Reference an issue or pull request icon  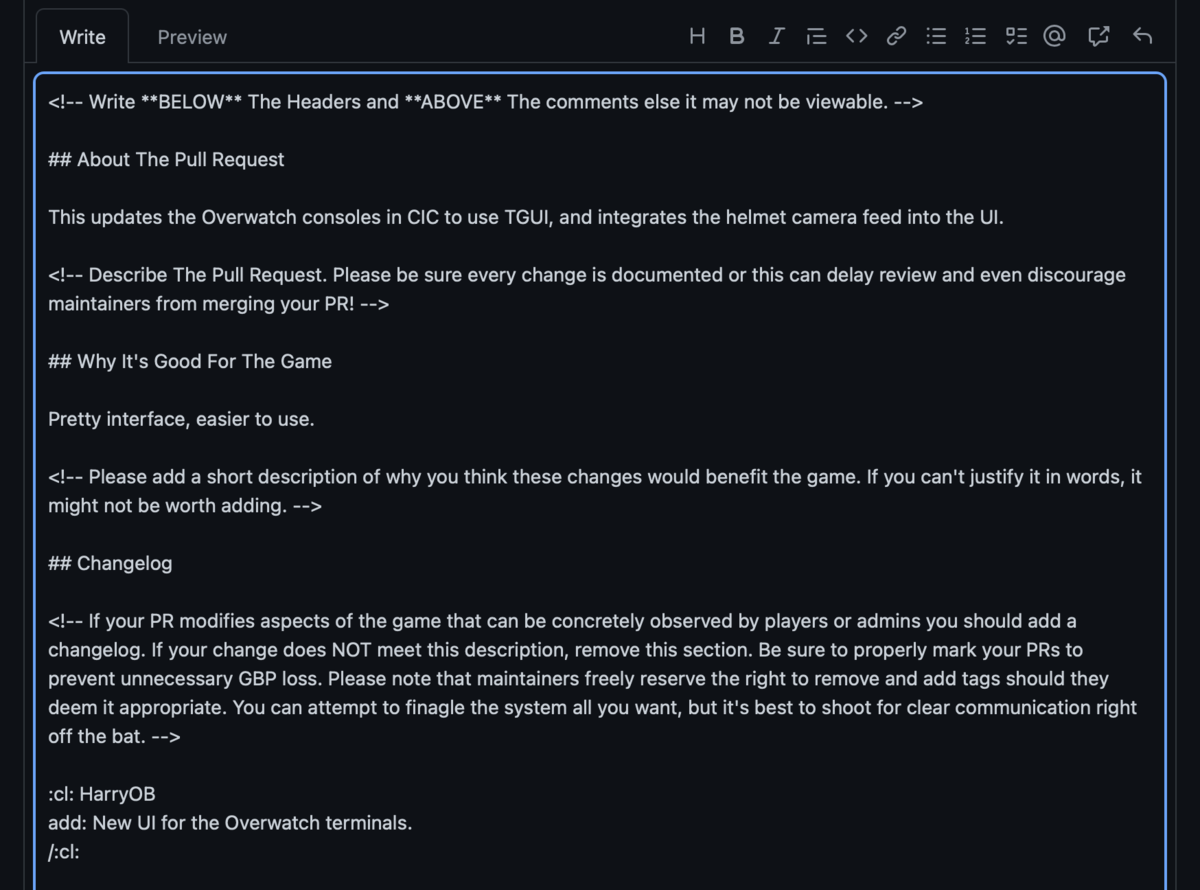pyautogui.click(x=1098, y=37)
